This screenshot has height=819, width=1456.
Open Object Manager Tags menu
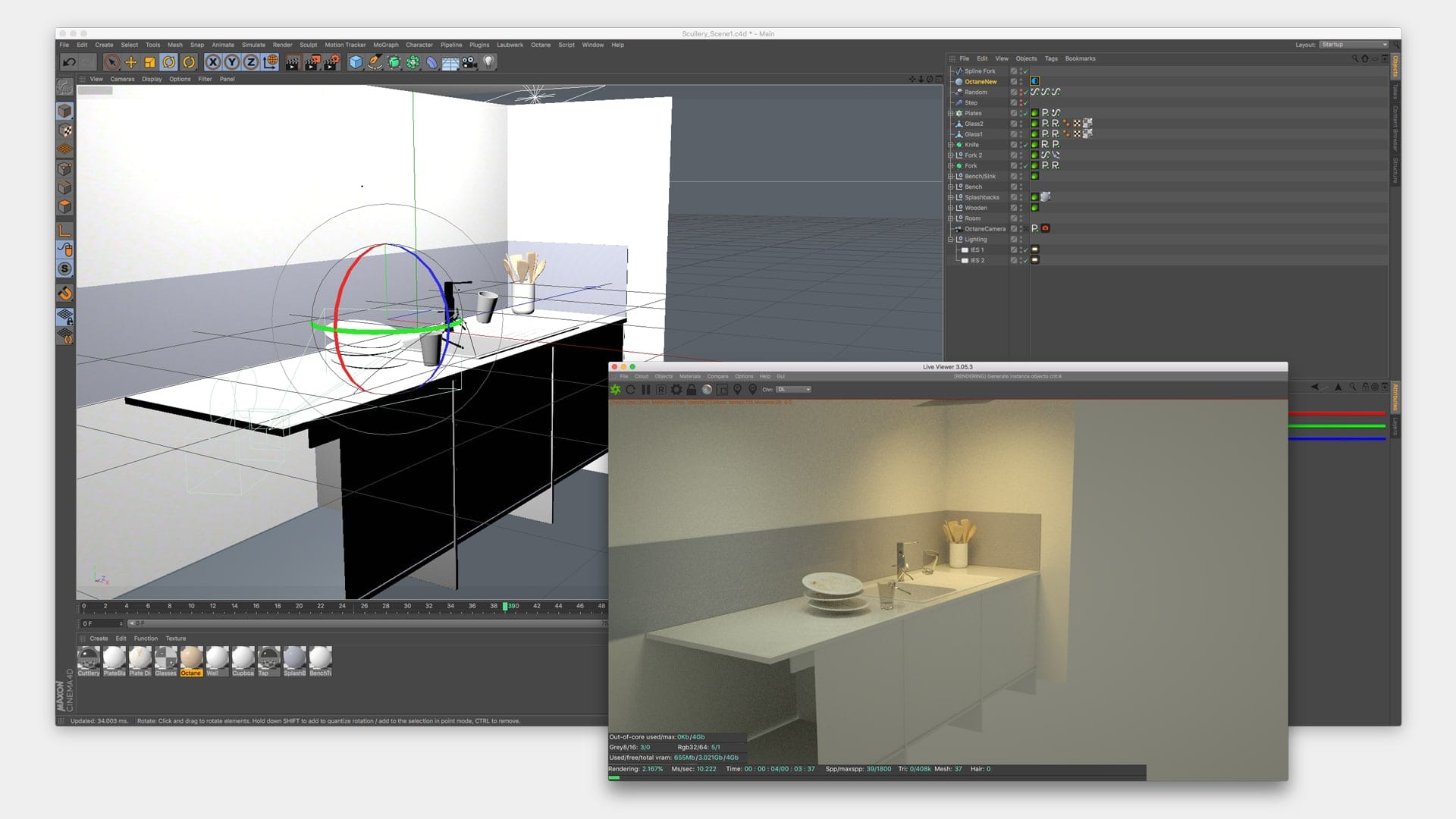pyautogui.click(x=1051, y=58)
